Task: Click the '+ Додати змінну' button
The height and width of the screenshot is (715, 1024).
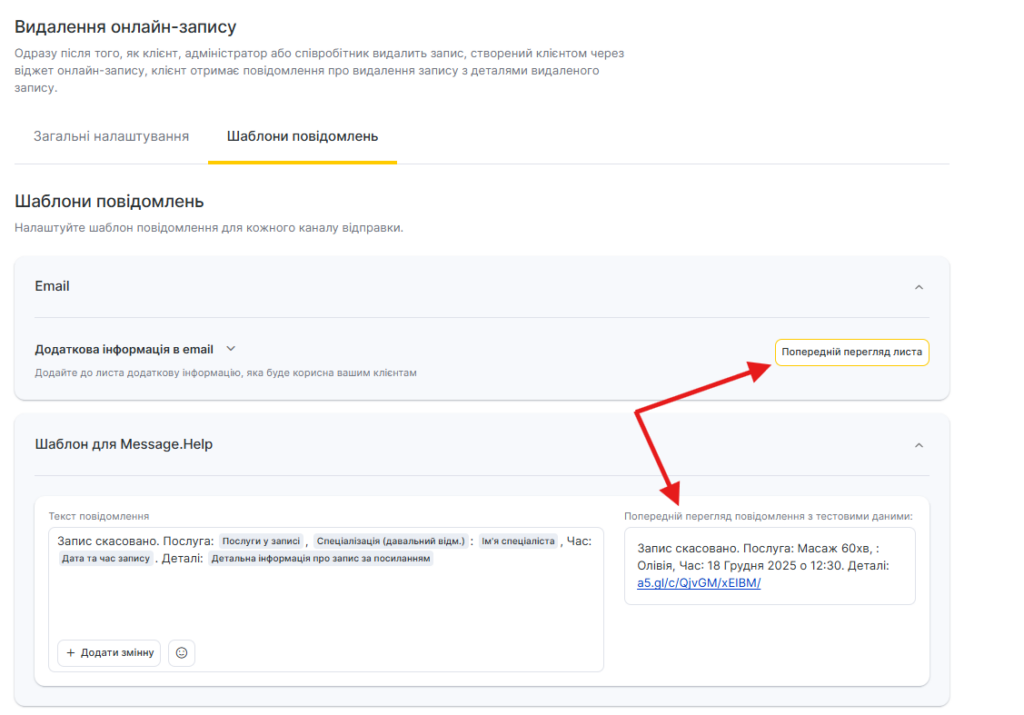Action: point(109,653)
